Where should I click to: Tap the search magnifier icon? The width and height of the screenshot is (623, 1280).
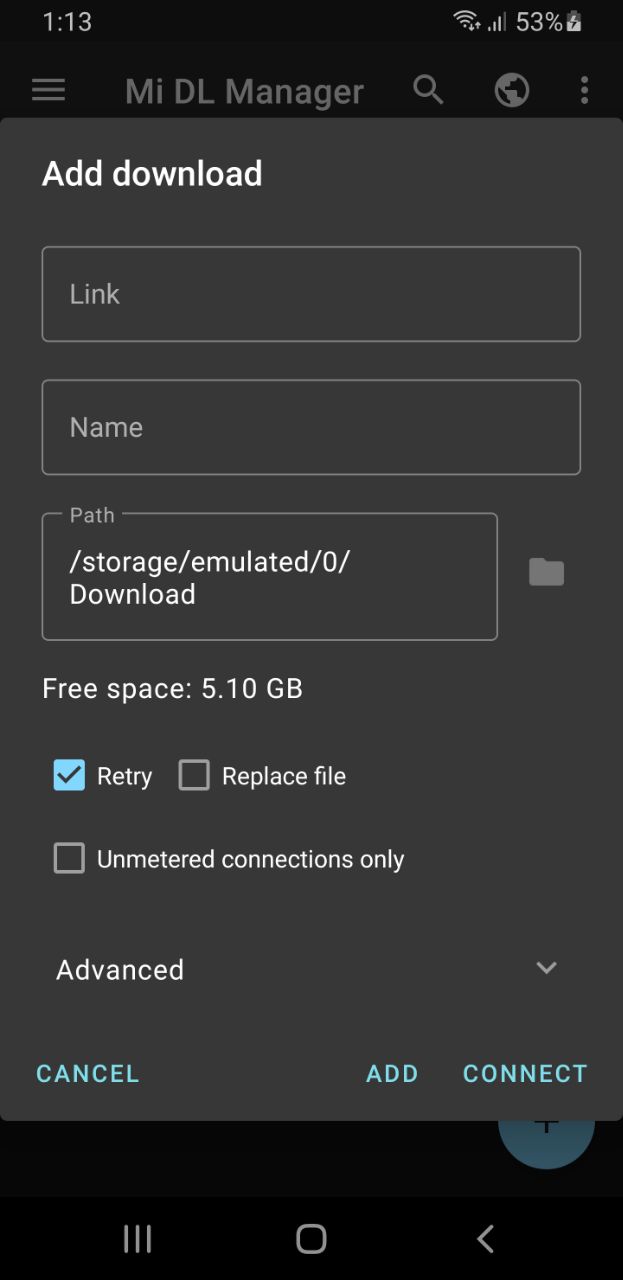(428, 90)
